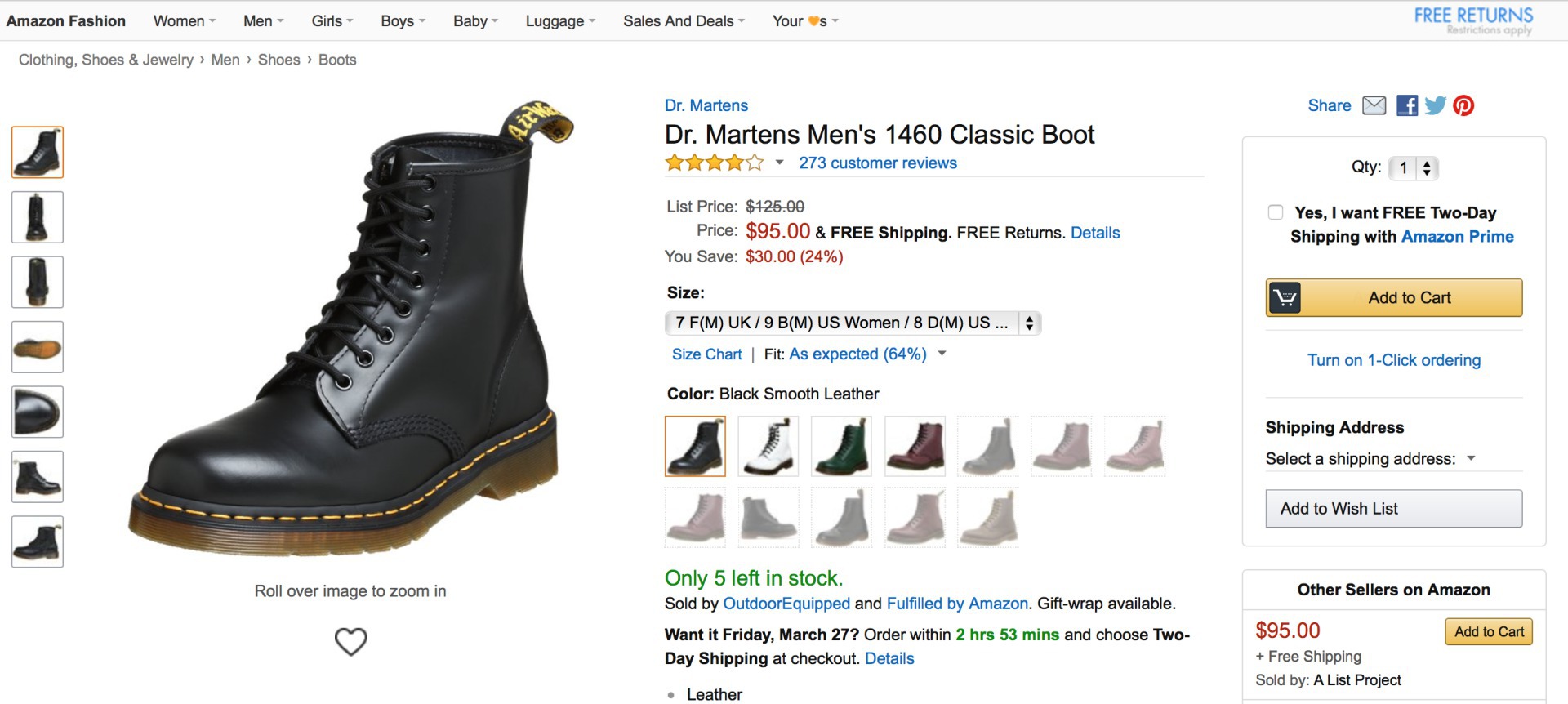Share on Pinterest icon

pos(1463,105)
